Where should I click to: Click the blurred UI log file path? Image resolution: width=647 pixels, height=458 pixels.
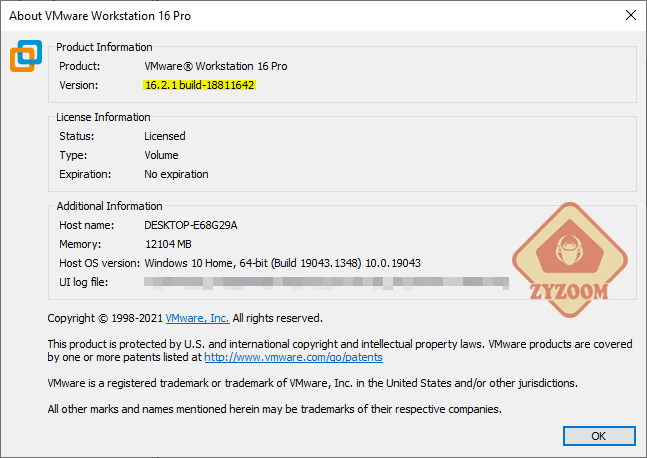point(326,282)
